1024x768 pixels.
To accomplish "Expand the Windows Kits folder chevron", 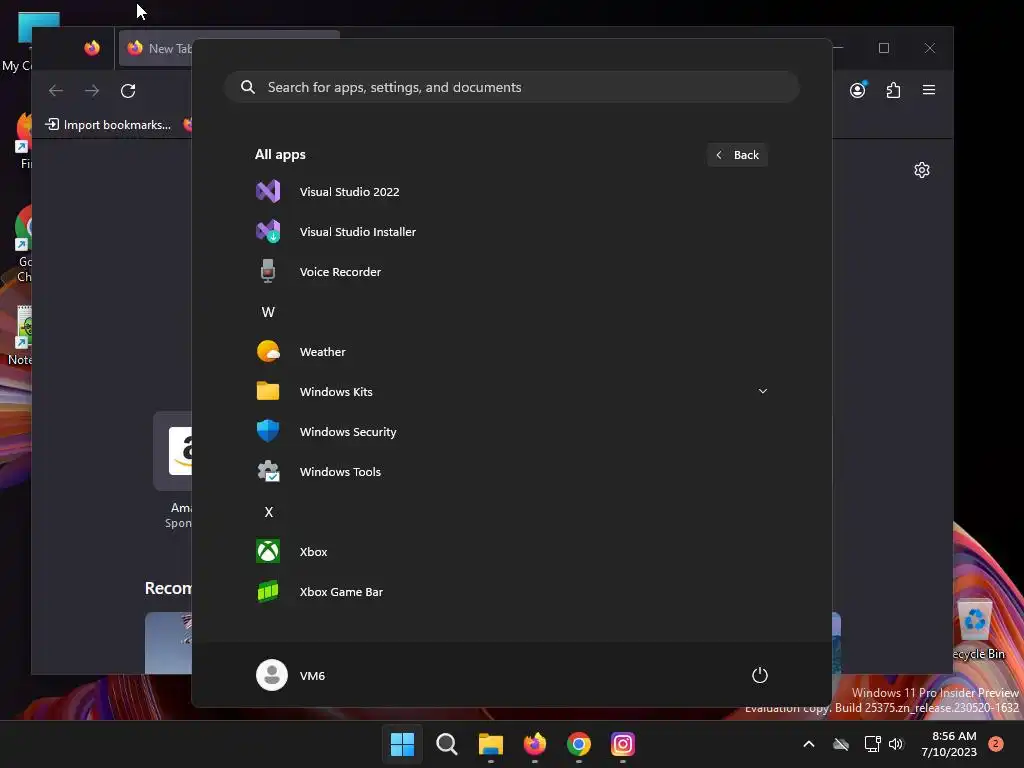I will 763,391.
